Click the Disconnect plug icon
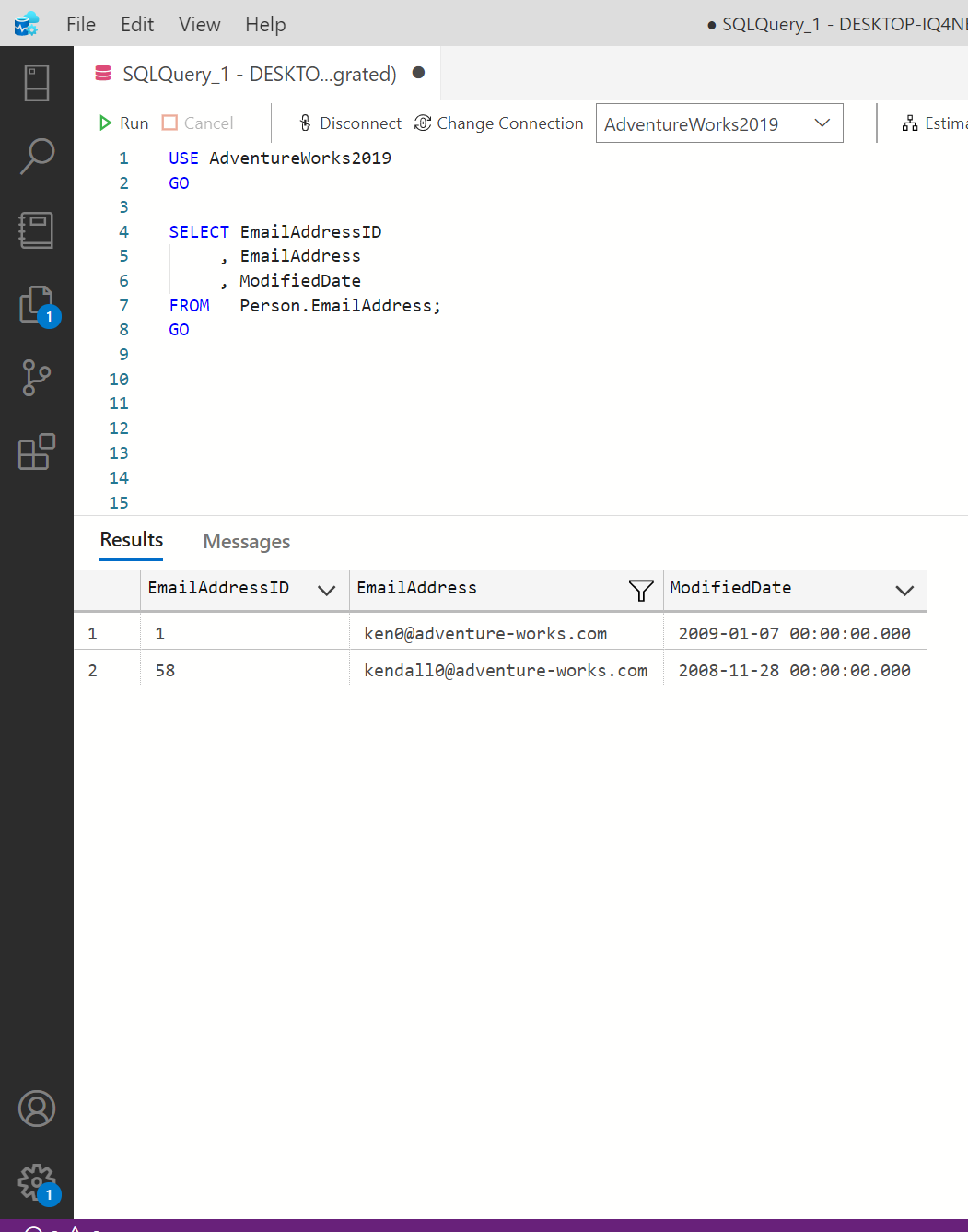 pos(305,123)
